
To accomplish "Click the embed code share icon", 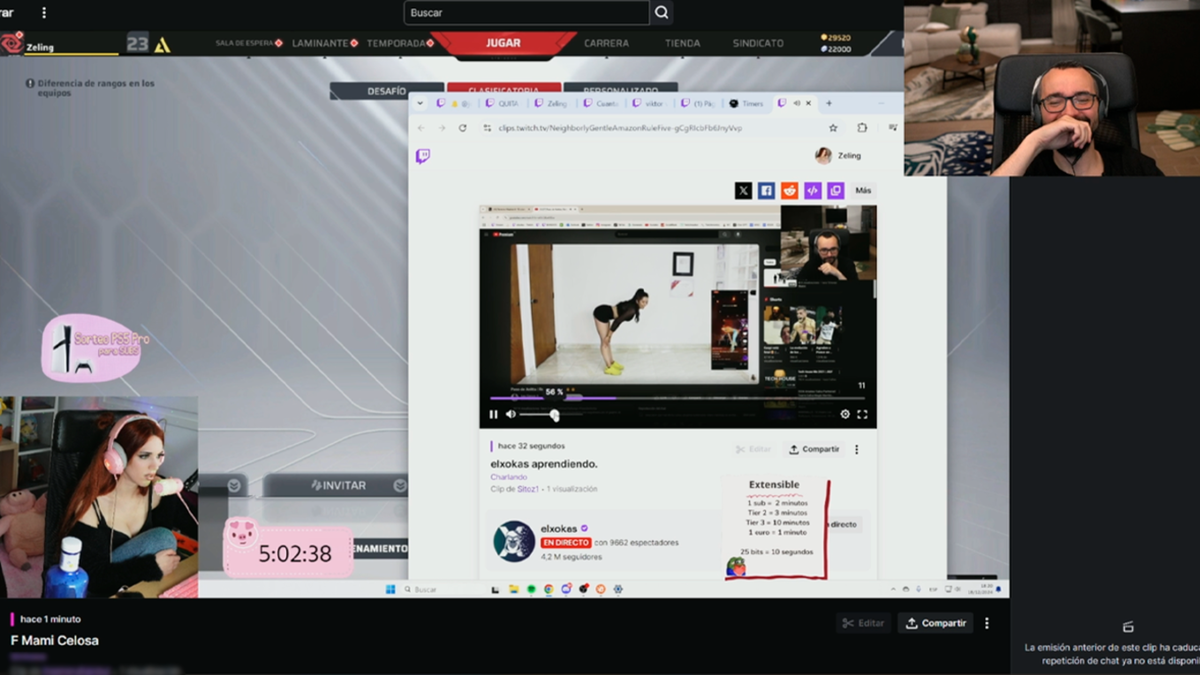I will [812, 190].
